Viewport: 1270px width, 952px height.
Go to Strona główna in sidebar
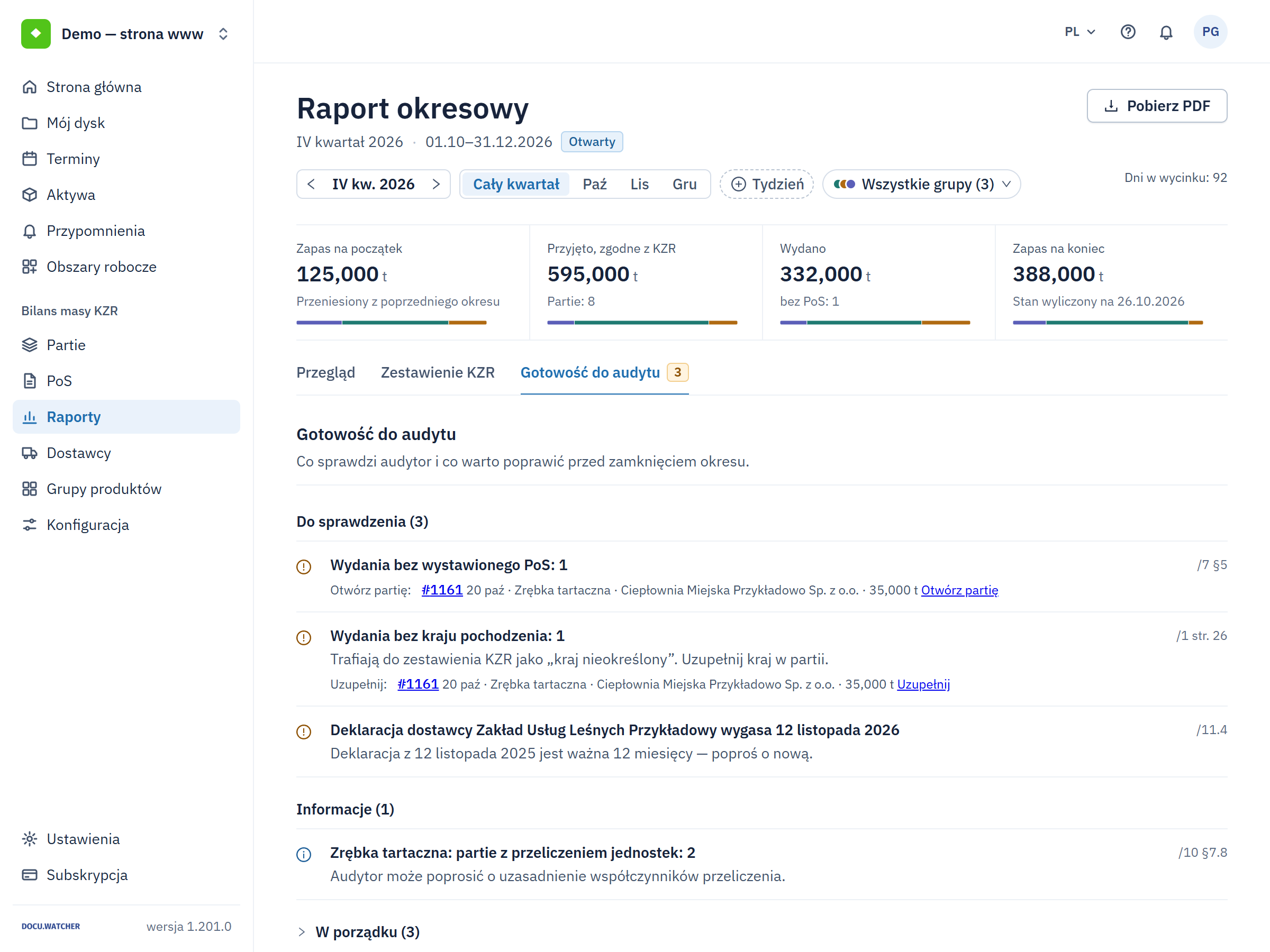[x=126, y=87]
